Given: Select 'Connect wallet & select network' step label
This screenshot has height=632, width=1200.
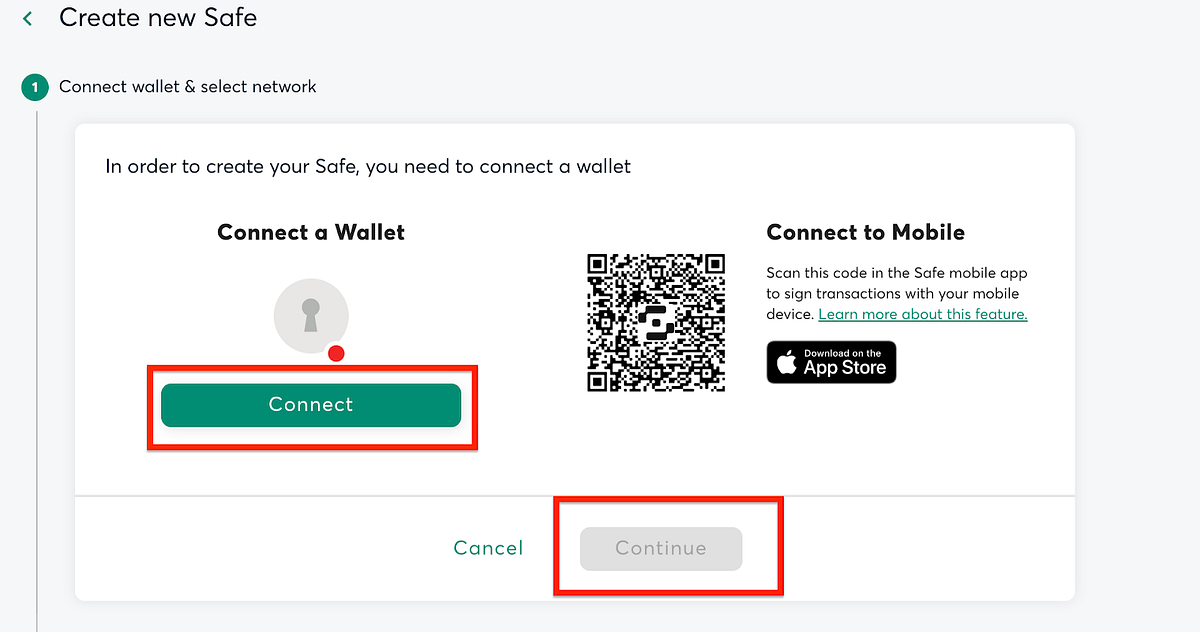Looking at the screenshot, I should [188, 87].
